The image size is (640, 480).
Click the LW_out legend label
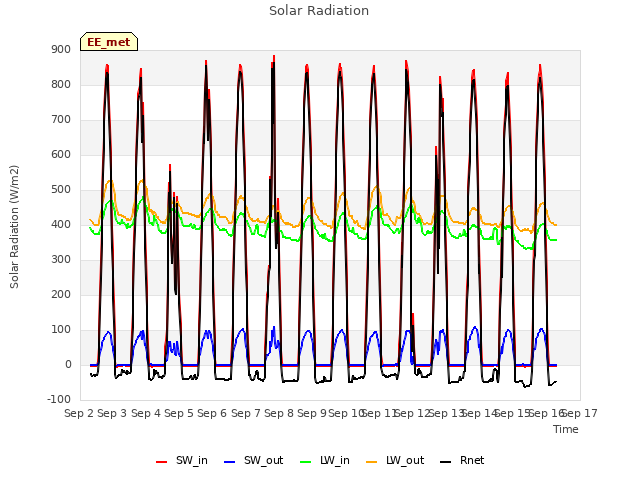[x=405, y=460]
